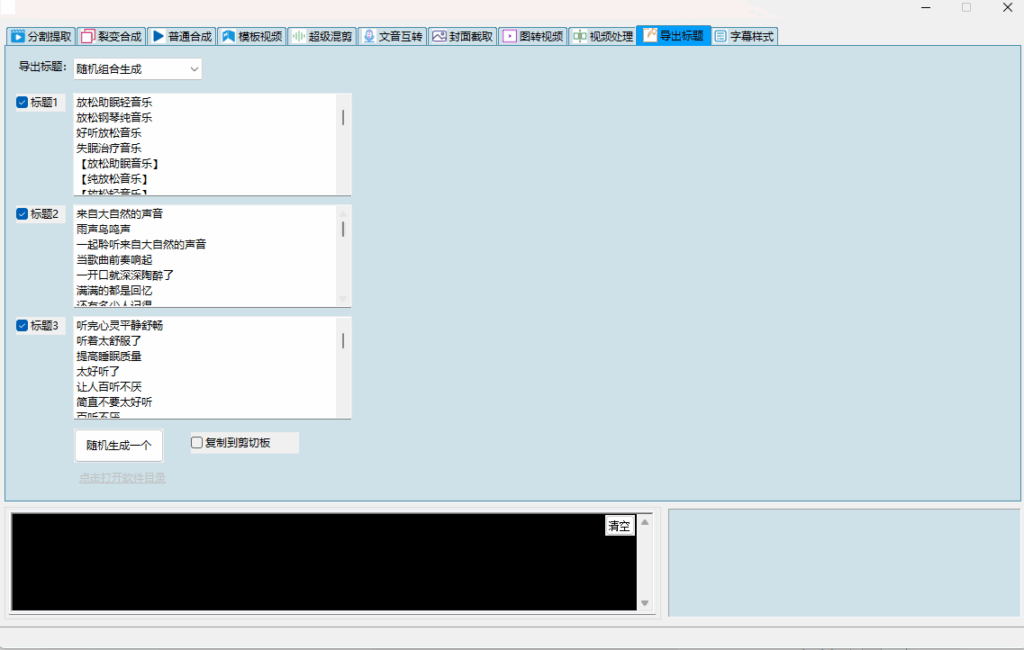Click the 图转视频 tab icon
This screenshot has width=1024, height=650.
pyautogui.click(x=509, y=37)
